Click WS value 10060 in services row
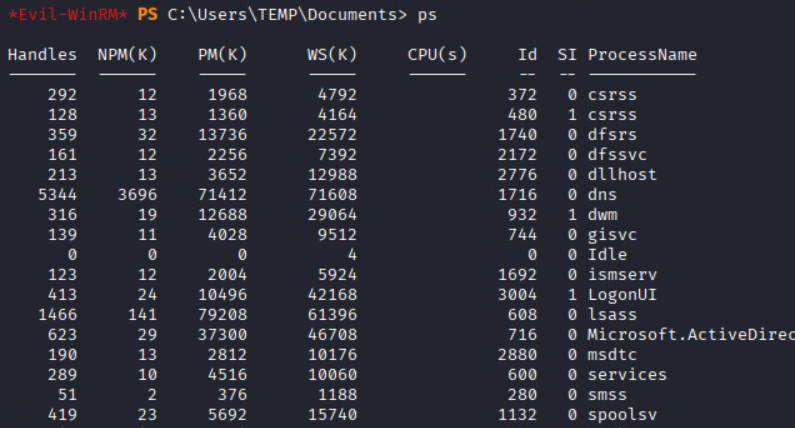 tap(332, 375)
